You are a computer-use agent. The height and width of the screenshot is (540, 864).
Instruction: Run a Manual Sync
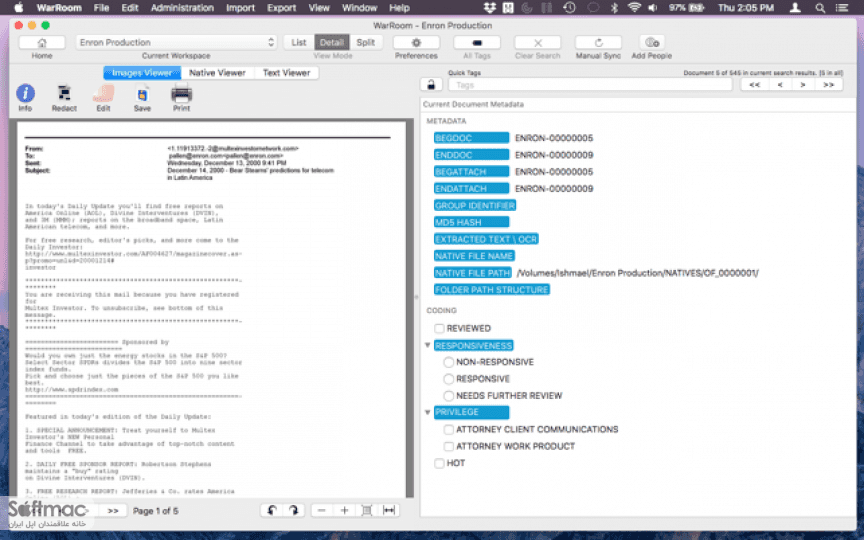point(598,42)
